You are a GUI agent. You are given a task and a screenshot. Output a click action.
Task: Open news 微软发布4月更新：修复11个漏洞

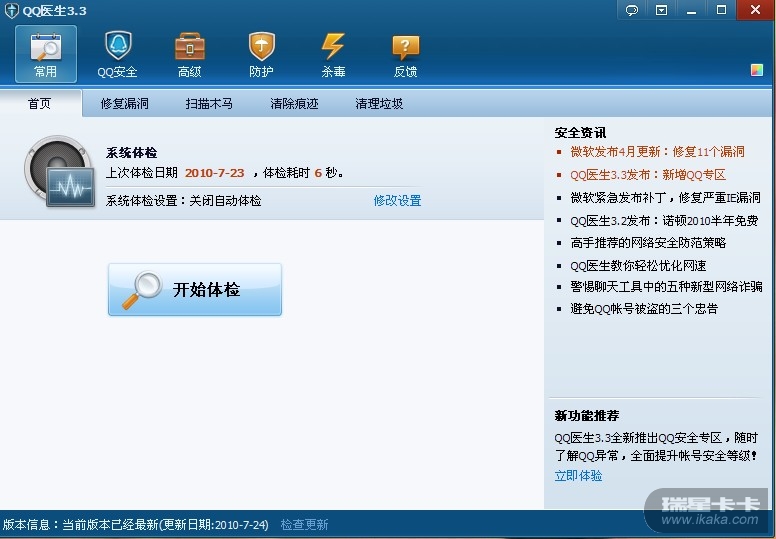657,151
